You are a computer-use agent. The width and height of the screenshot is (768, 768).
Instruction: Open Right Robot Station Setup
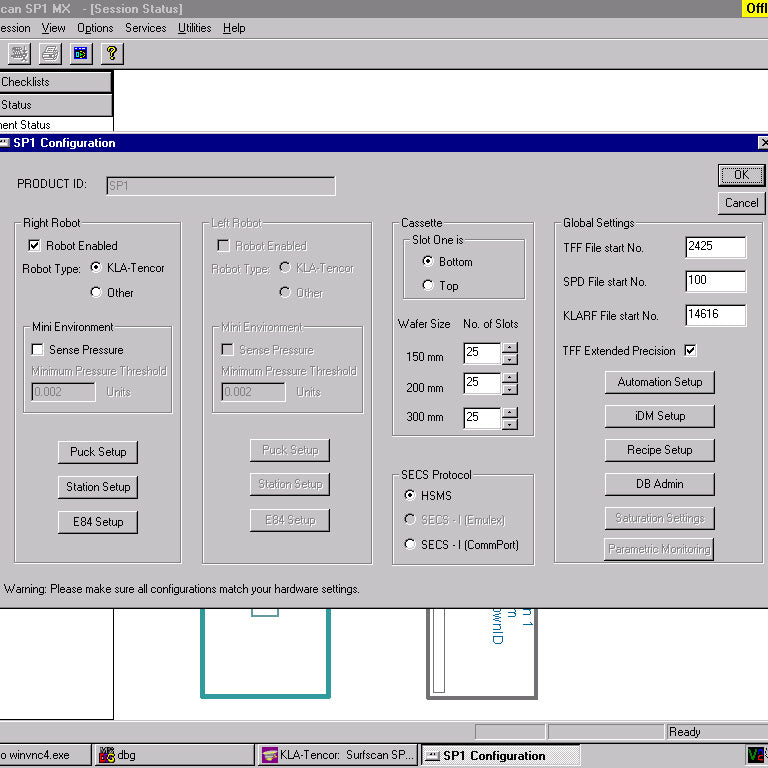[x=98, y=487]
